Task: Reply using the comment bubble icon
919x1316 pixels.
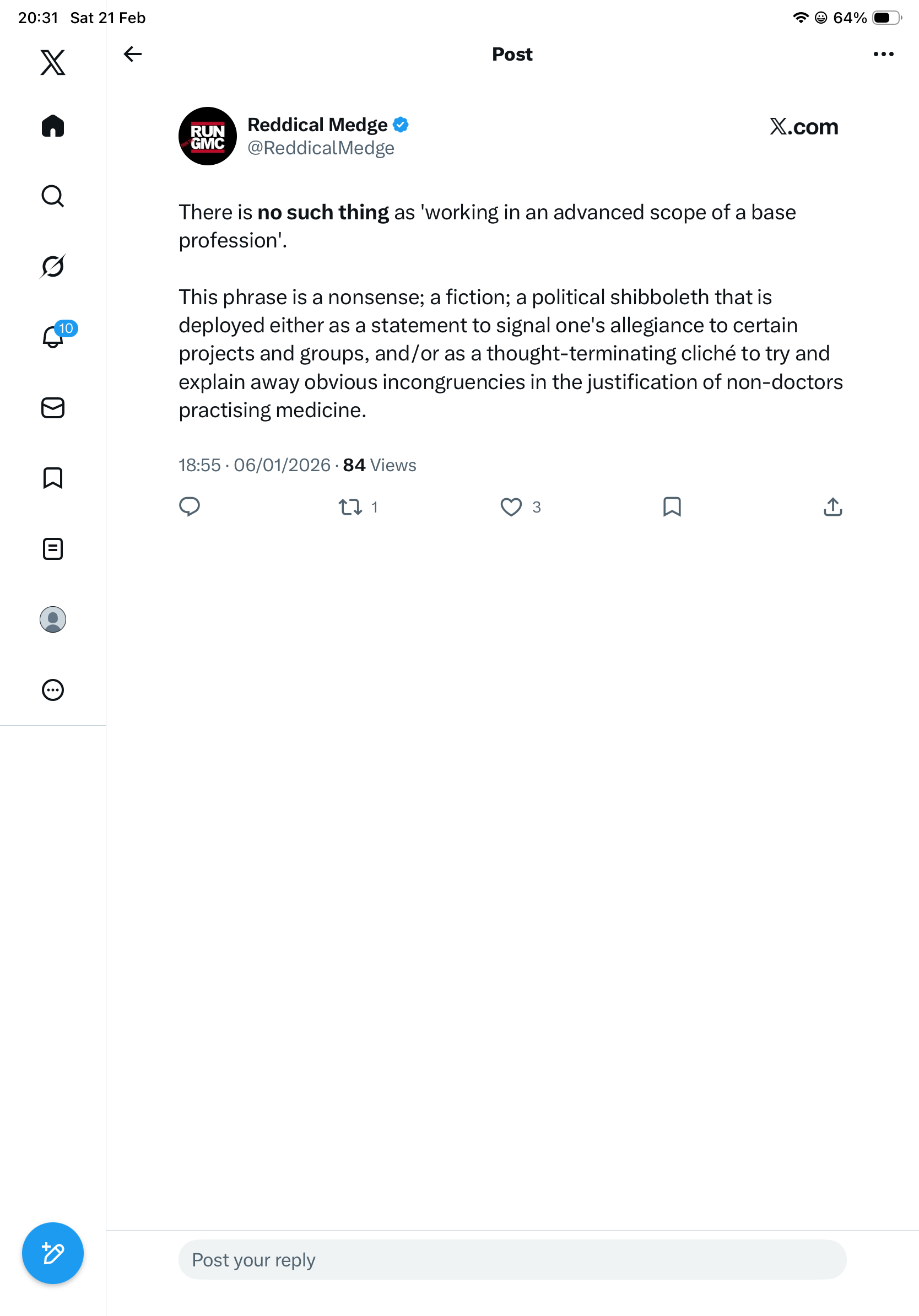Action: 190,507
